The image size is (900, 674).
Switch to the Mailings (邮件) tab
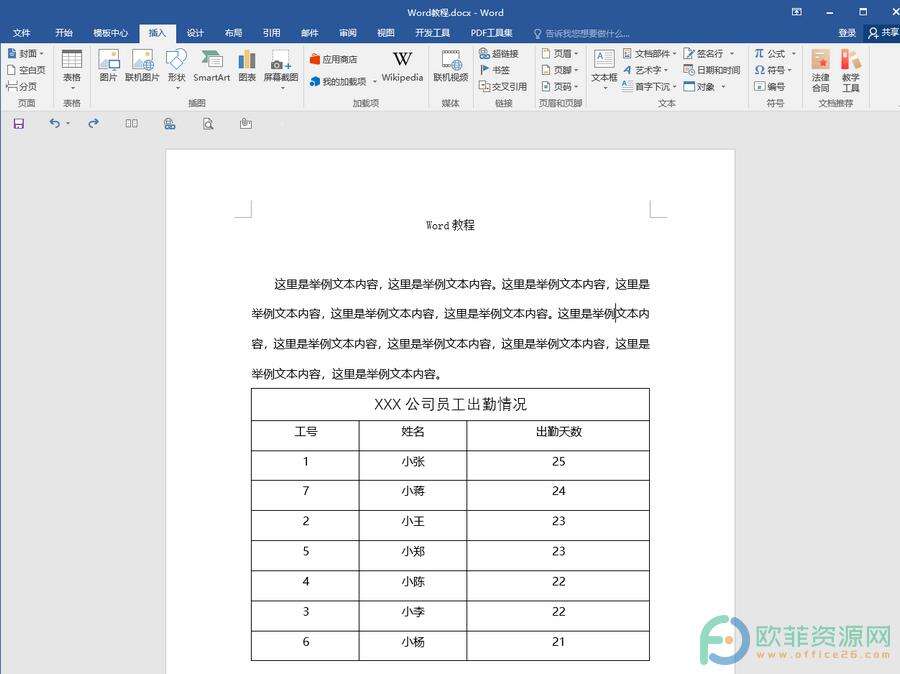[x=310, y=33]
